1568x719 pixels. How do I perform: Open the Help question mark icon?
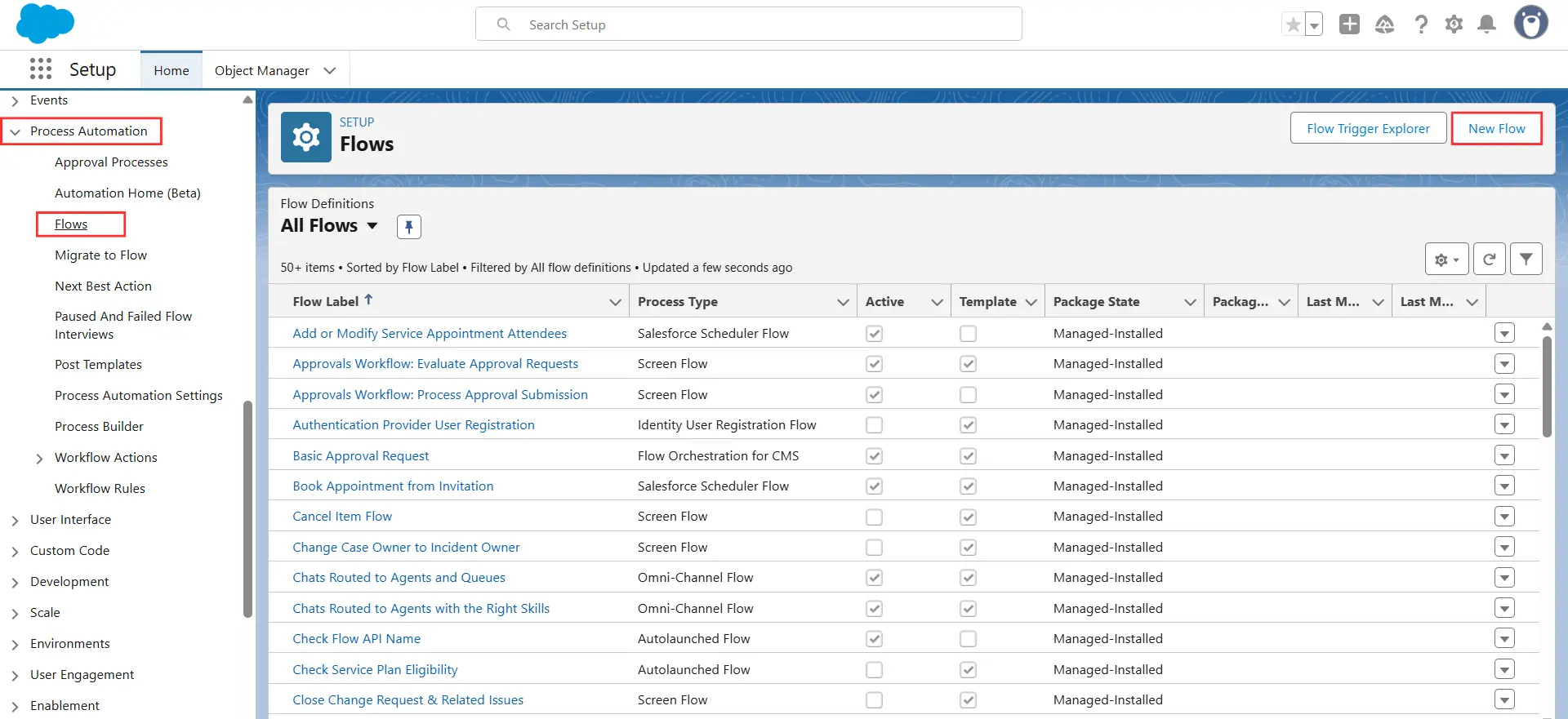point(1421,24)
